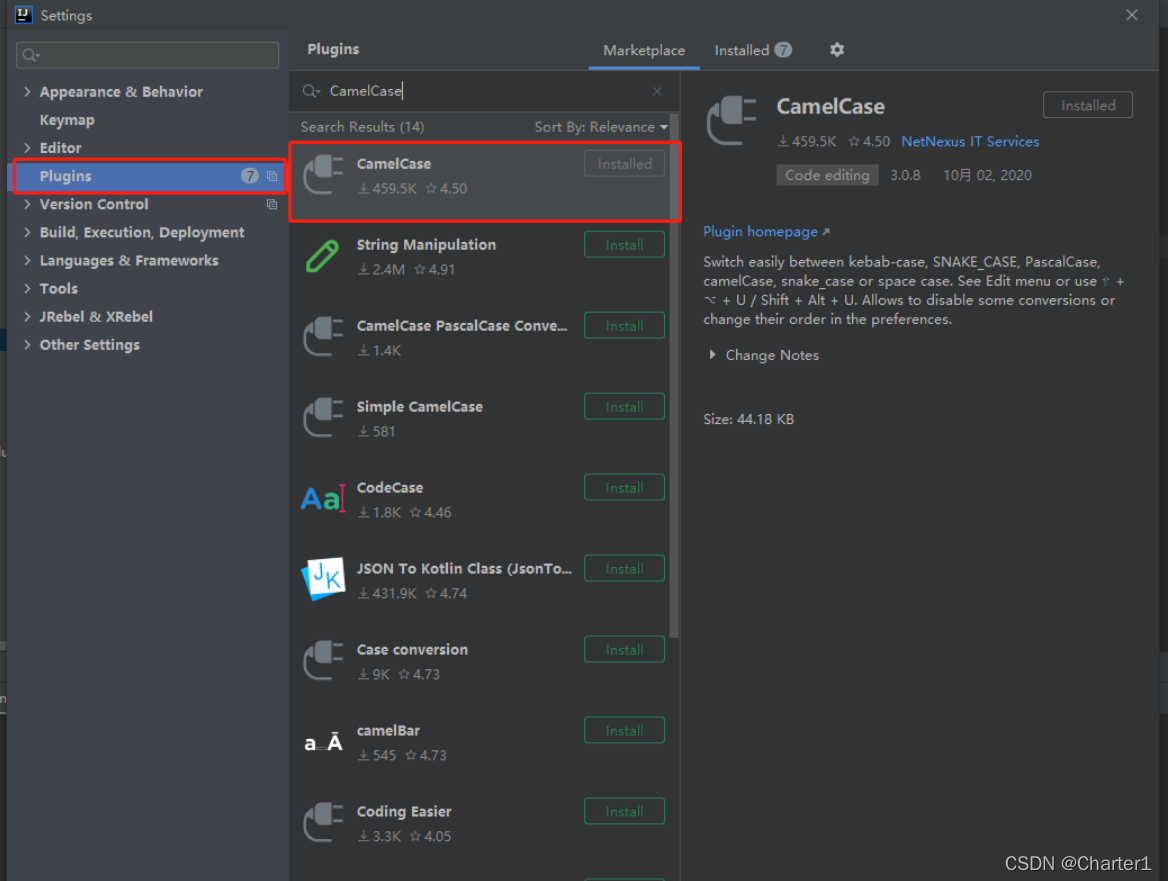
Task: Click CamelCase PascalCase Converter plug icon
Action: point(323,337)
